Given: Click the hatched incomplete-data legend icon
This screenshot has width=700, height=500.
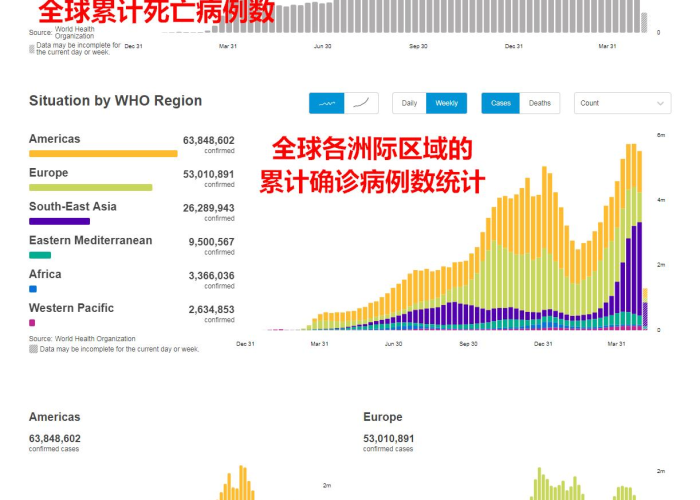Looking at the screenshot, I should pos(33,349).
